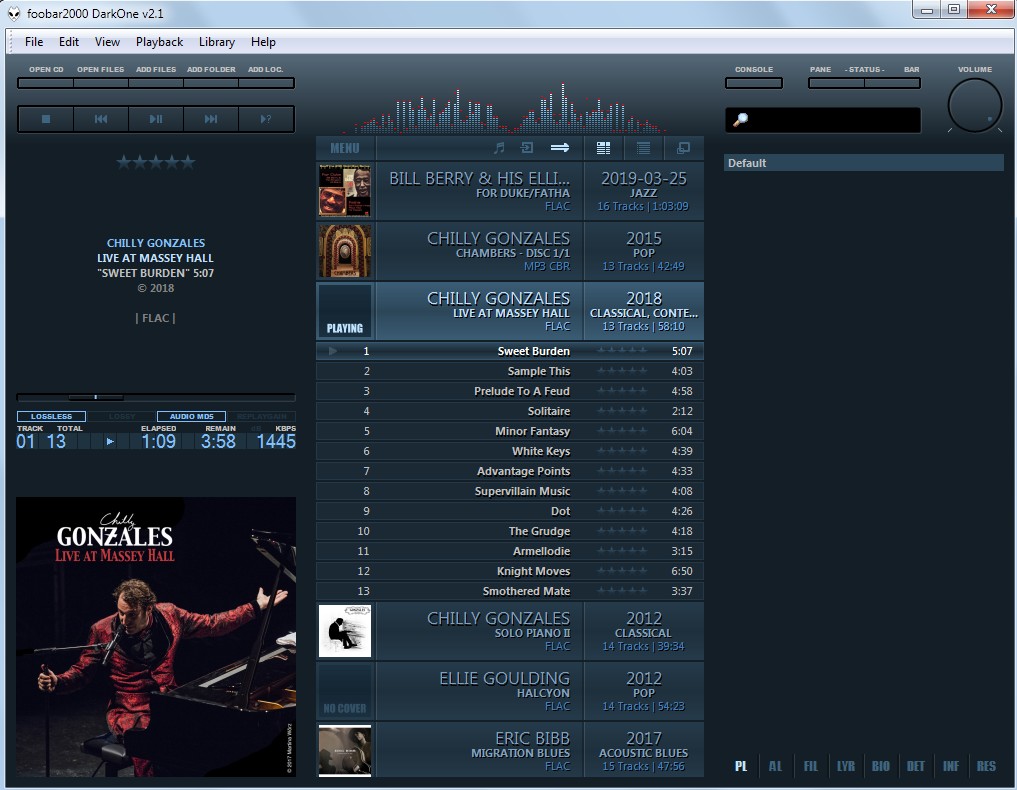1017x790 pixels.
Task: Switch to the LYR tab
Action: pos(845,766)
